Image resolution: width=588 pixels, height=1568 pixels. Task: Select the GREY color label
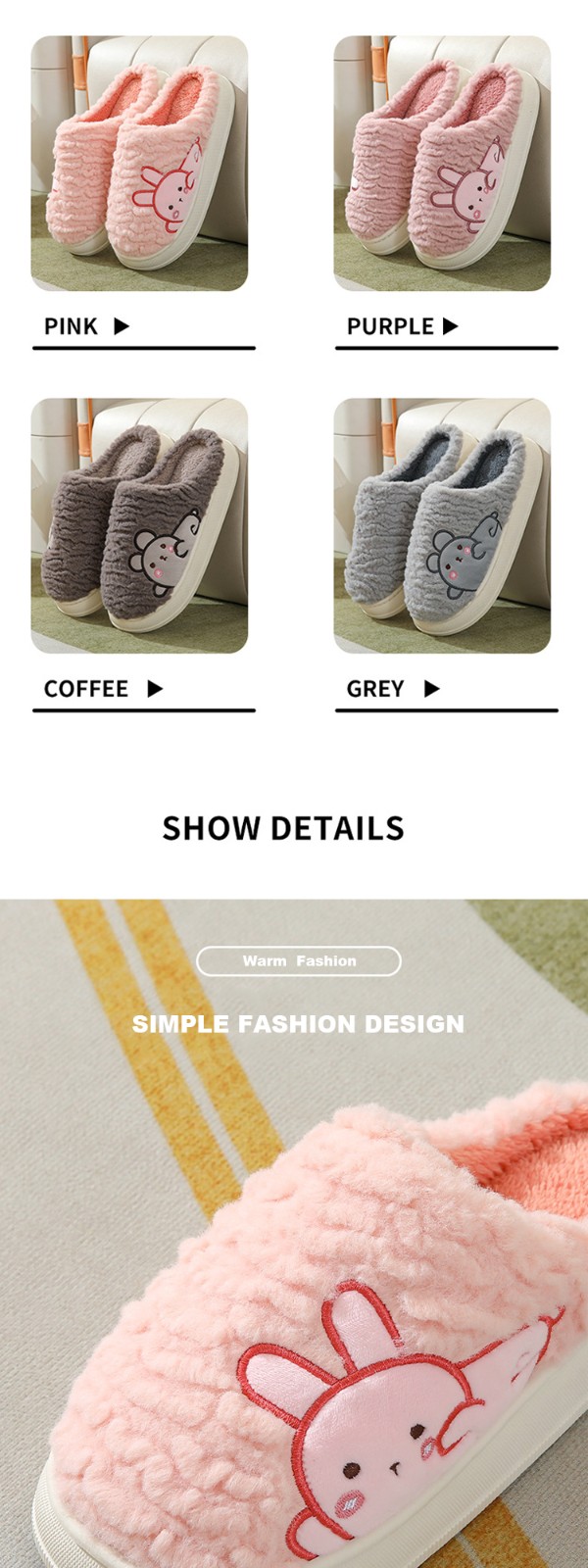[x=375, y=689]
